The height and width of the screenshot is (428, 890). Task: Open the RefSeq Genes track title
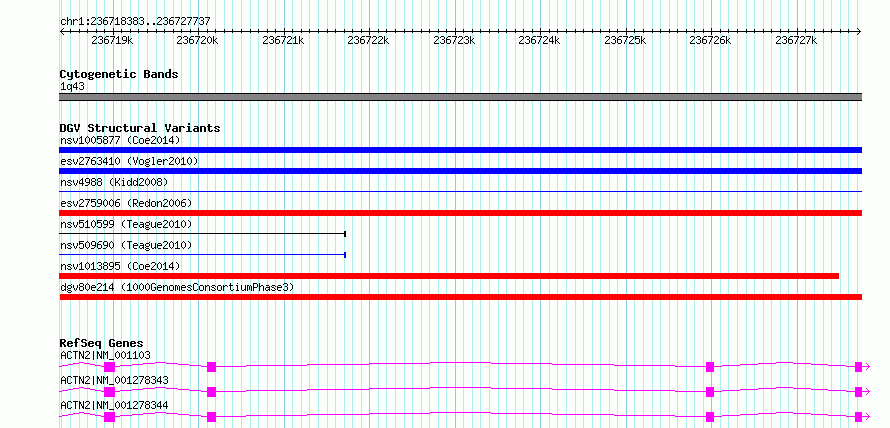coord(102,343)
